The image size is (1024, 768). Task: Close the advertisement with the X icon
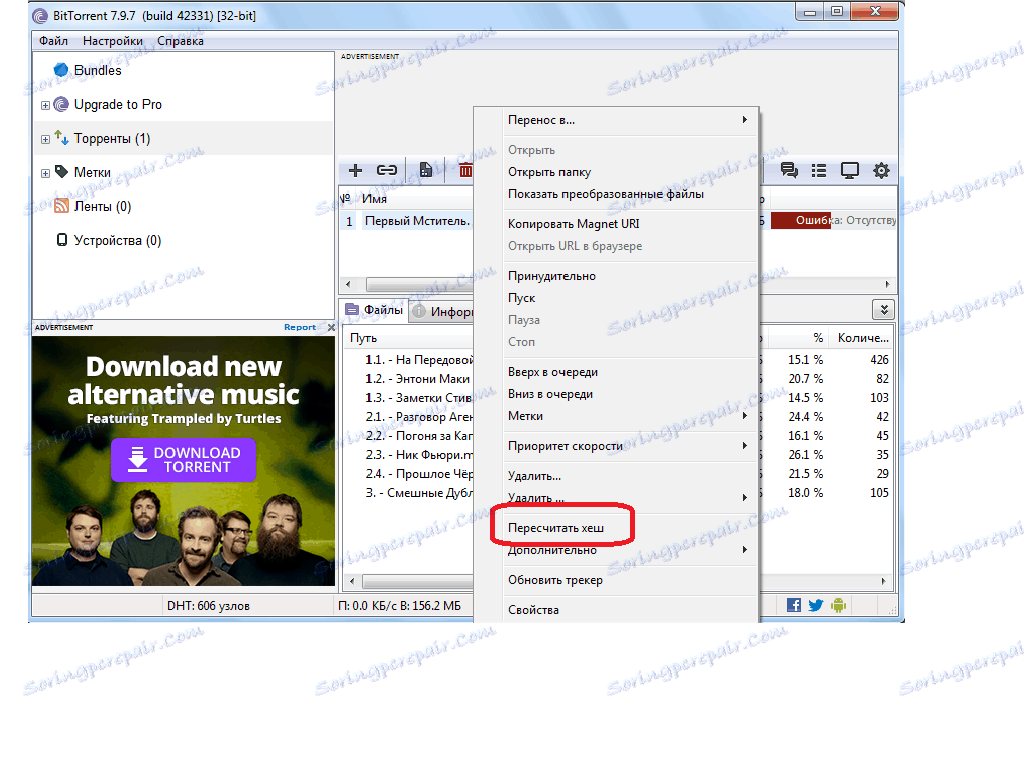click(331, 327)
